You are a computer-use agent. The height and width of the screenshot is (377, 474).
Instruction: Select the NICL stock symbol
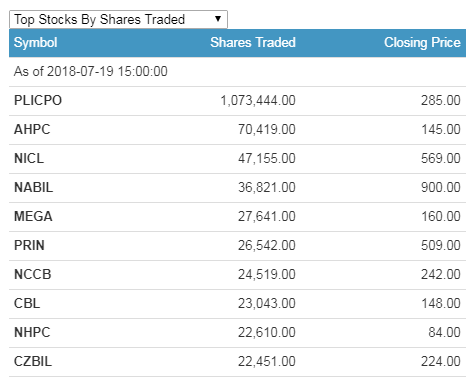(29, 158)
